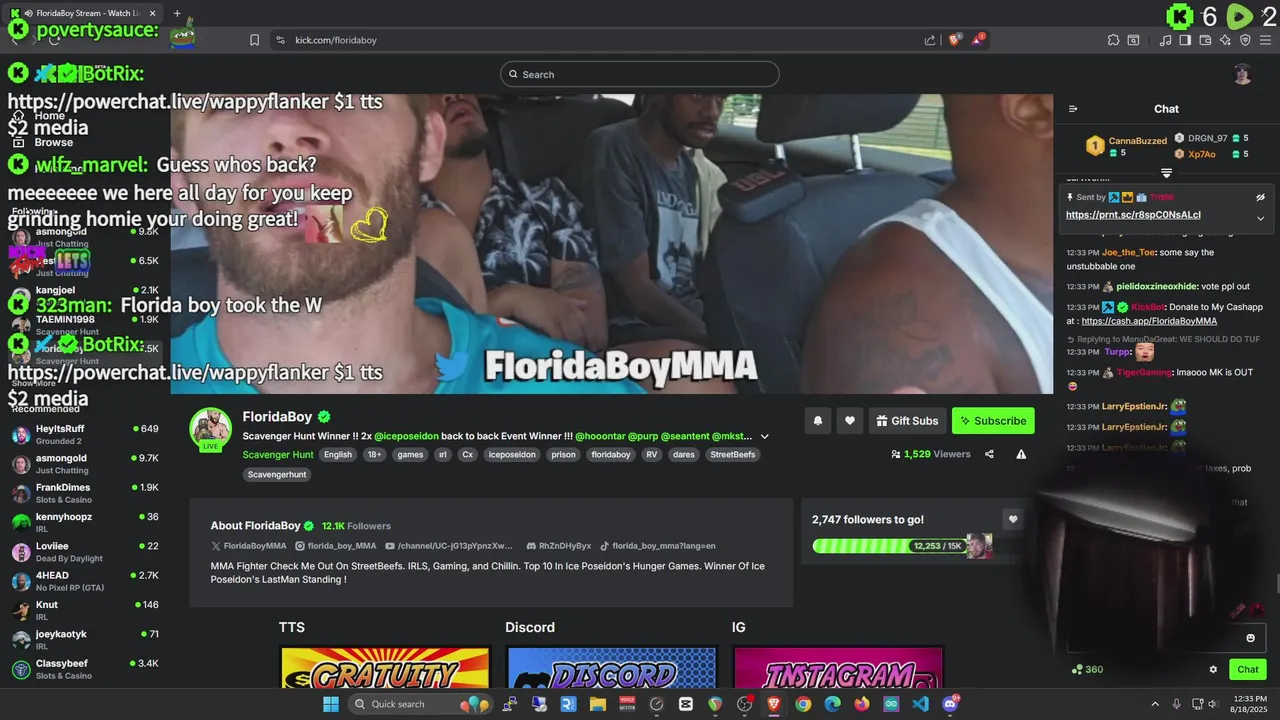Viewport: 1280px width, 720px height.
Task: Hide the pinned message in chat
Action: pos(1260,197)
